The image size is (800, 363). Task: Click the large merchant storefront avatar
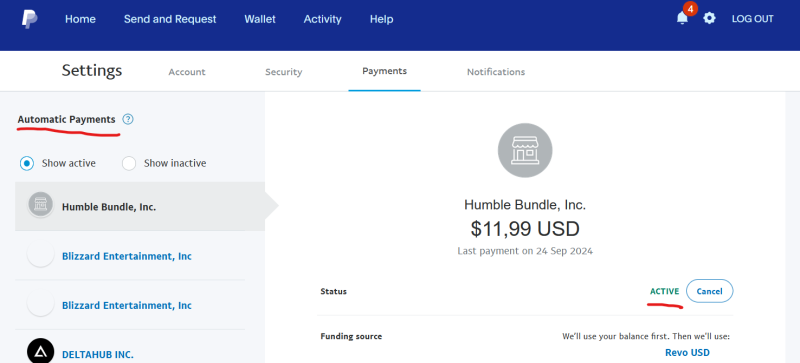[525, 151]
